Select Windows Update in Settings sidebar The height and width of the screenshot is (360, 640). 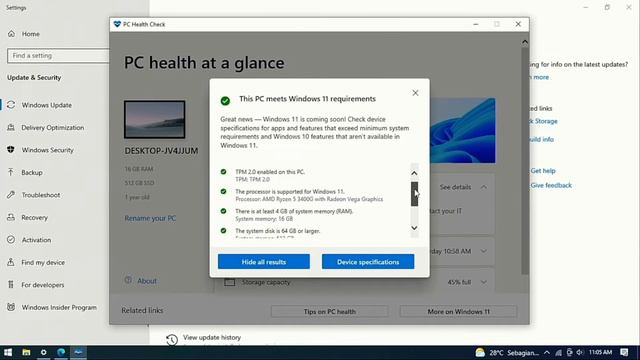[47, 105]
